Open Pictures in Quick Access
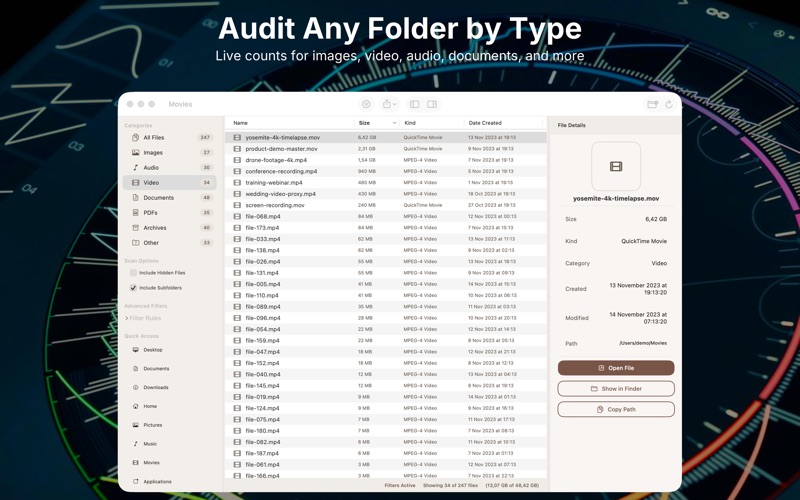 tap(153, 425)
